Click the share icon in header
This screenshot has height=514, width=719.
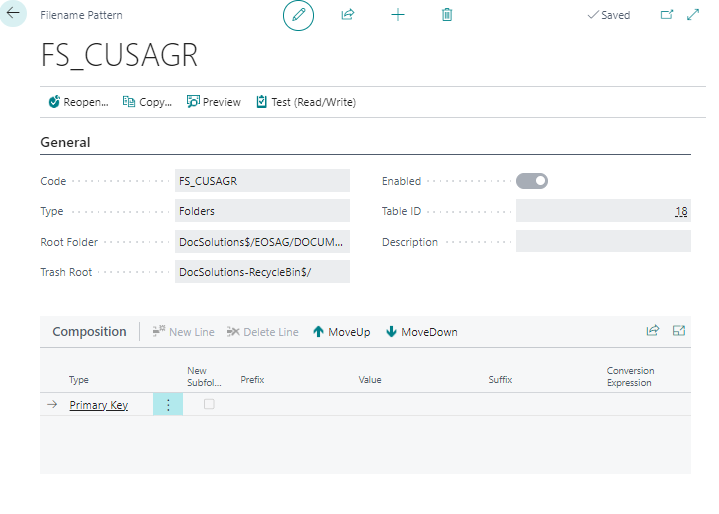pyautogui.click(x=348, y=15)
